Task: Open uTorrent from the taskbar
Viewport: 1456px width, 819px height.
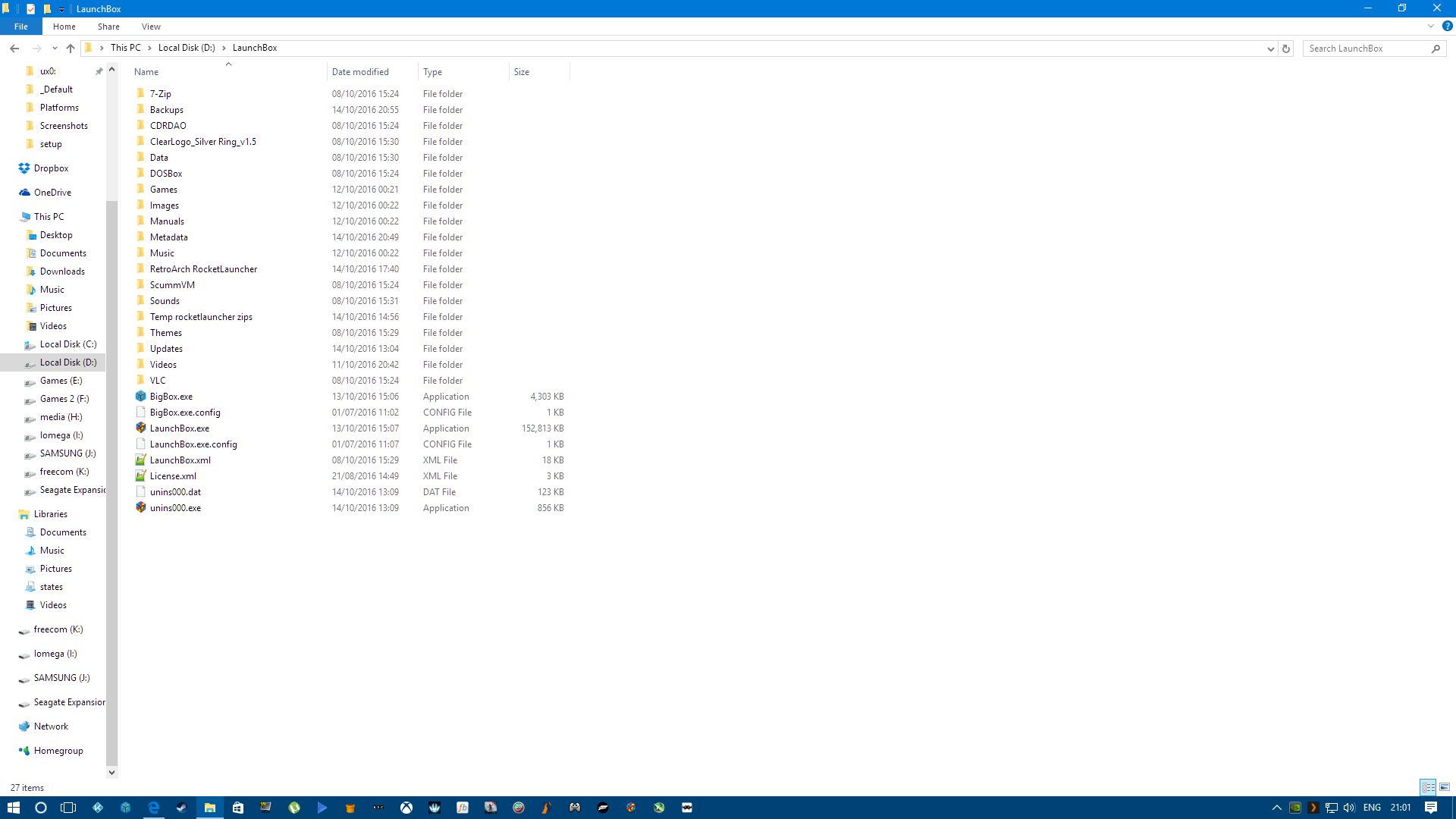Action: tap(294, 808)
